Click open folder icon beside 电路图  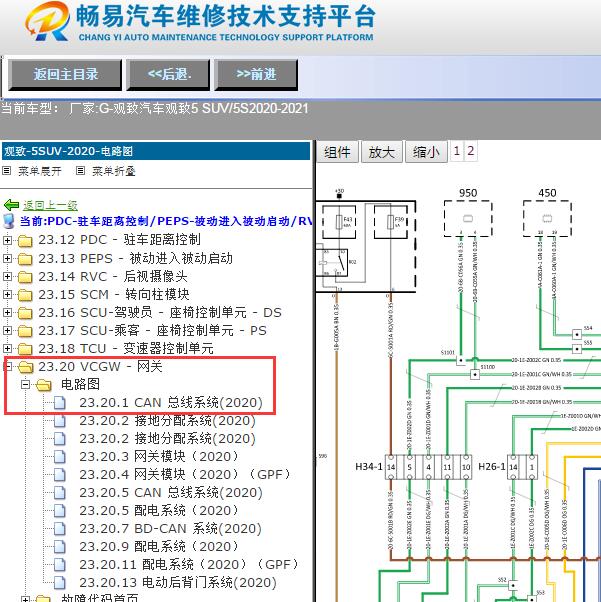(44, 385)
